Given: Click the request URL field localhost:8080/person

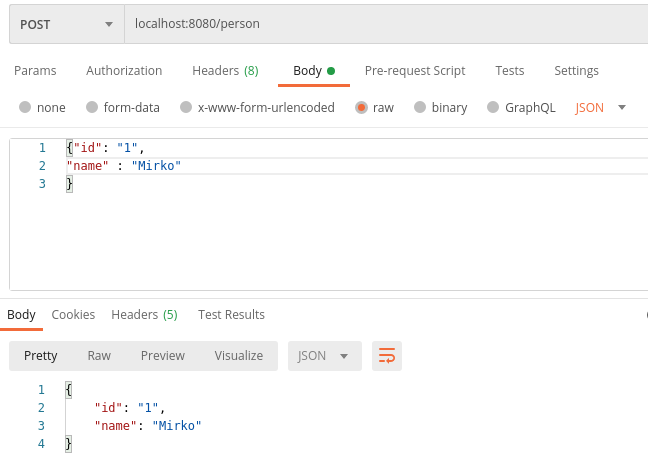Looking at the screenshot, I should pyautogui.click(x=386, y=24).
